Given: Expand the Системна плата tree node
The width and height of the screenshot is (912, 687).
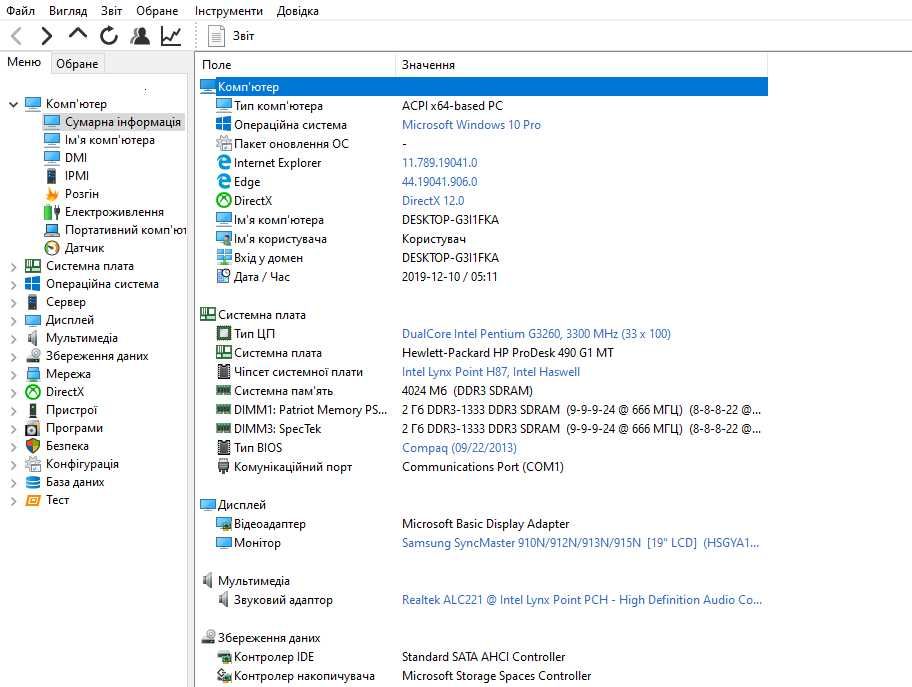Looking at the screenshot, I should (x=13, y=267).
